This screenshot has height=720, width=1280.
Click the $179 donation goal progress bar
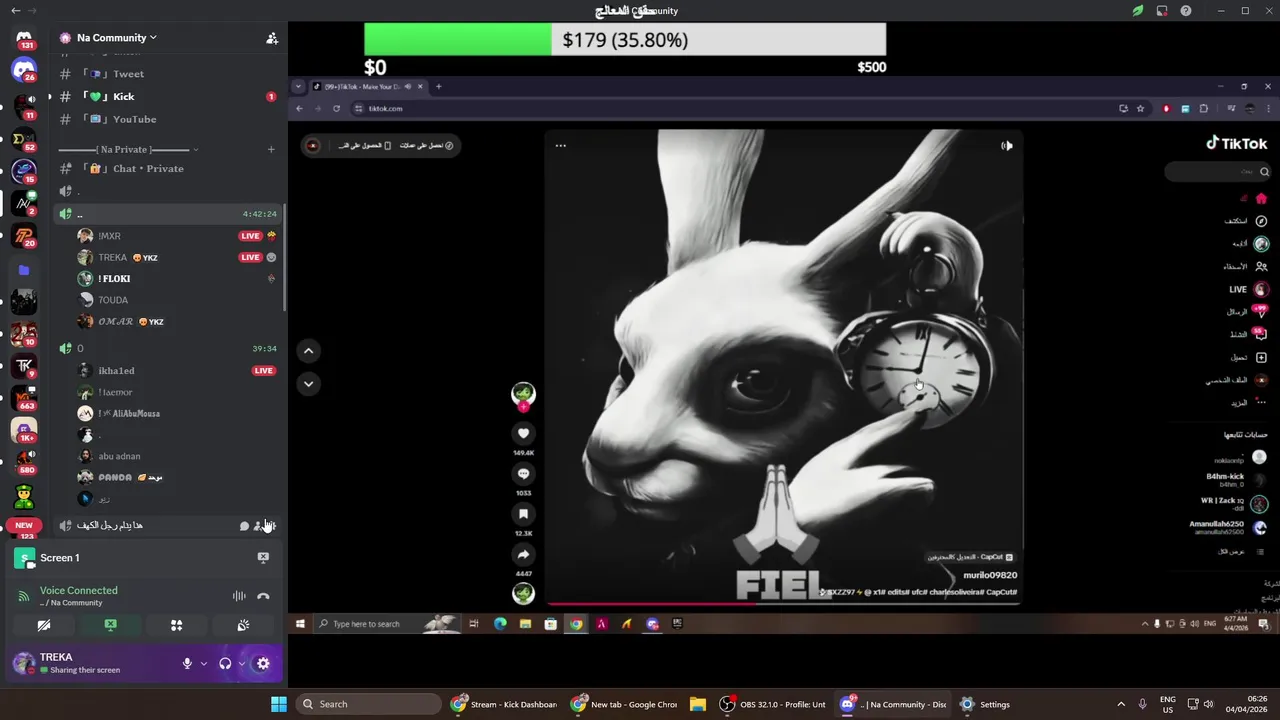pos(625,40)
